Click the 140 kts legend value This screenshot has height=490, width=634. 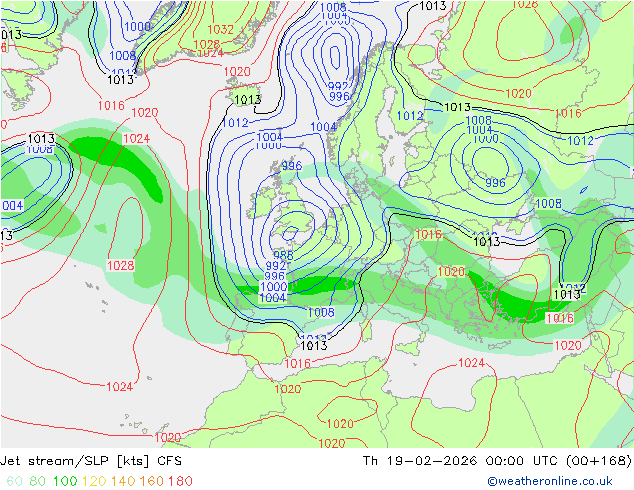click(123, 481)
